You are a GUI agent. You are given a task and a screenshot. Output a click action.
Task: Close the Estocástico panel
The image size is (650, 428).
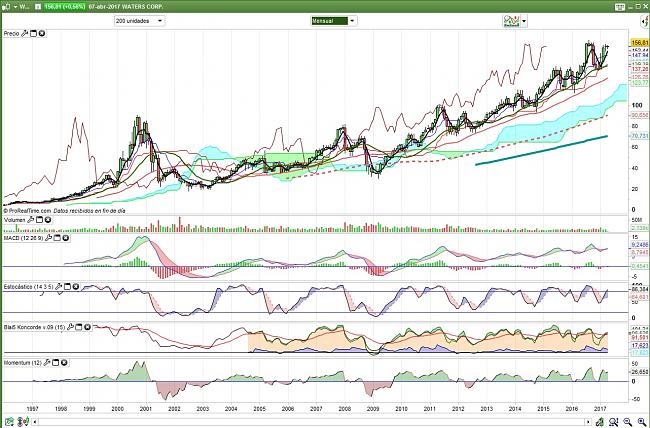tap(76, 287)
